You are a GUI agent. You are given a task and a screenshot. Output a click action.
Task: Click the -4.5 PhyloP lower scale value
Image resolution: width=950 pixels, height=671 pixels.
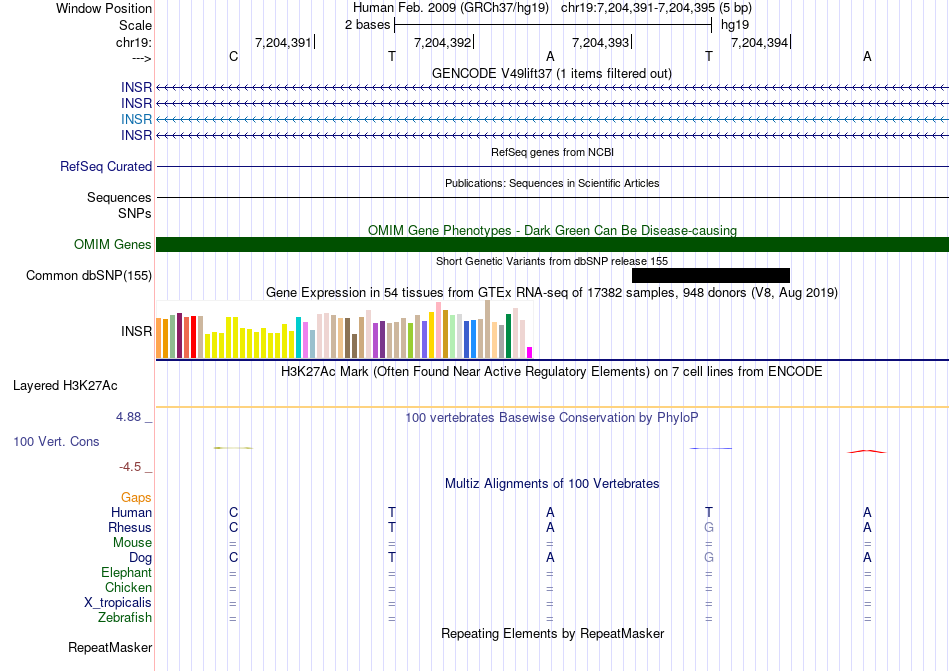(130, 466)
